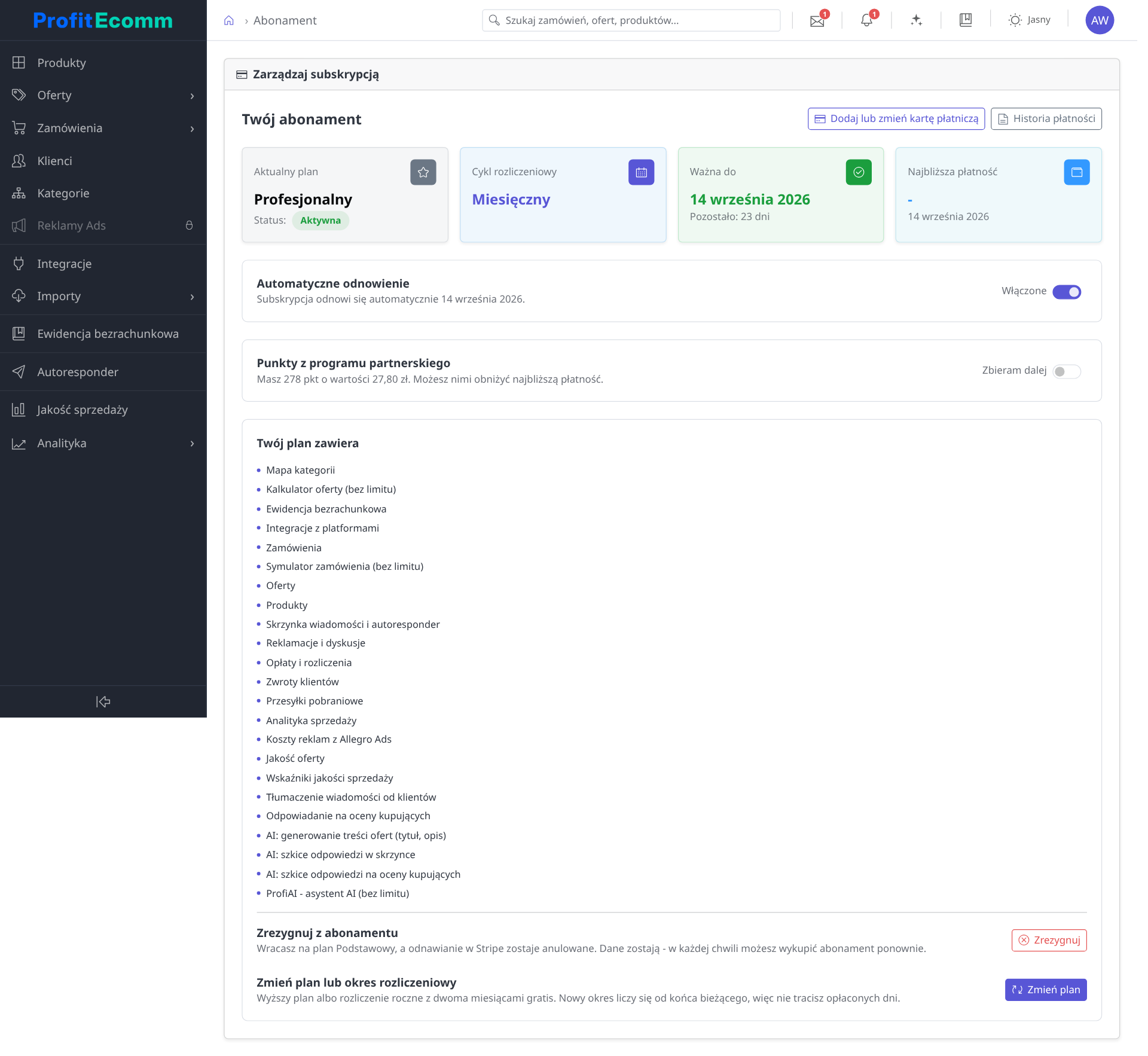
Task: Click Dodaj lub zmień kartę płatniczą
Action: click(896, 118)
